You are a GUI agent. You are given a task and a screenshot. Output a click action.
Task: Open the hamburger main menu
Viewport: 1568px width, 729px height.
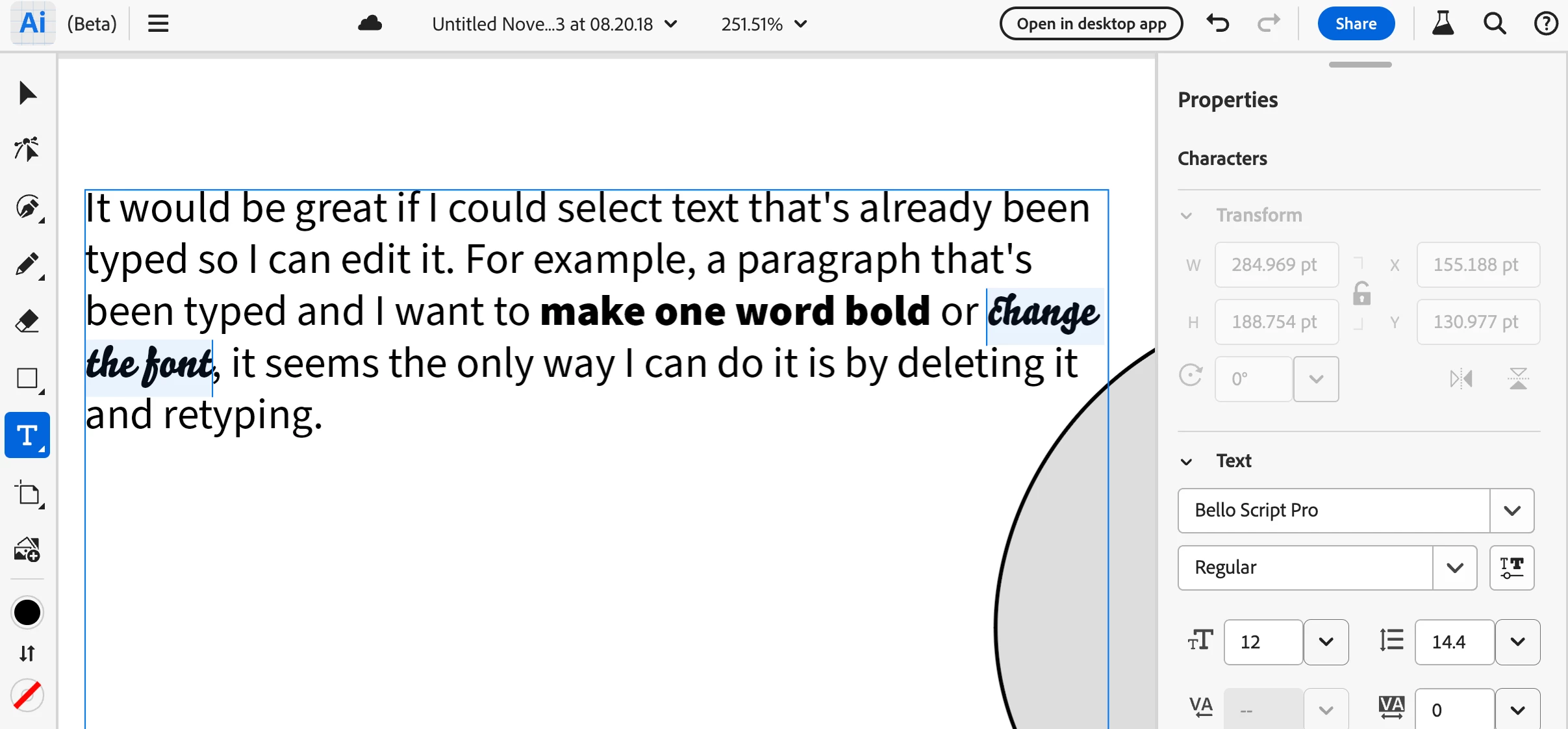coord(158,24)
